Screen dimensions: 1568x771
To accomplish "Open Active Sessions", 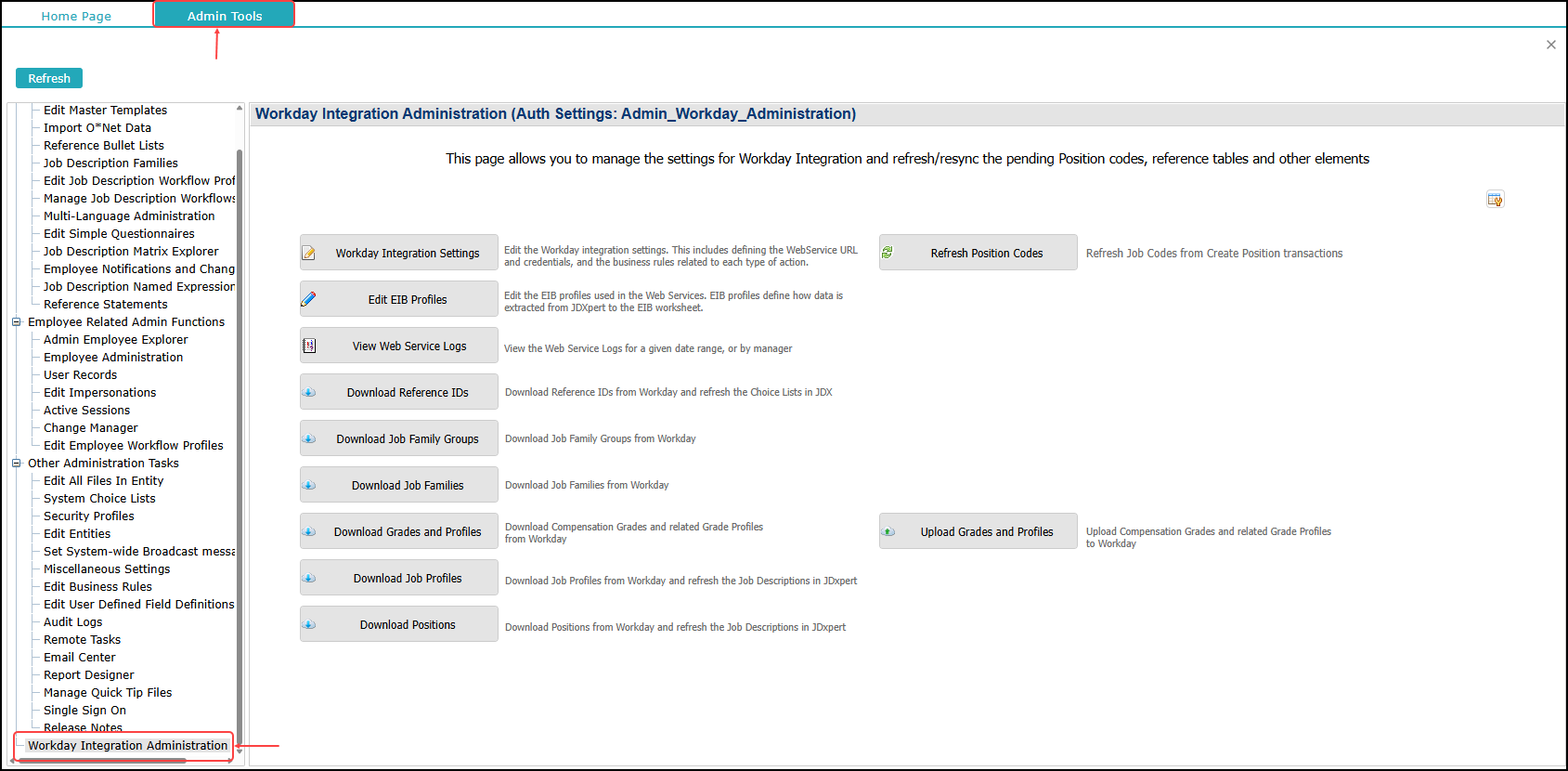I will pyautogui.click(x=87, y=411).
